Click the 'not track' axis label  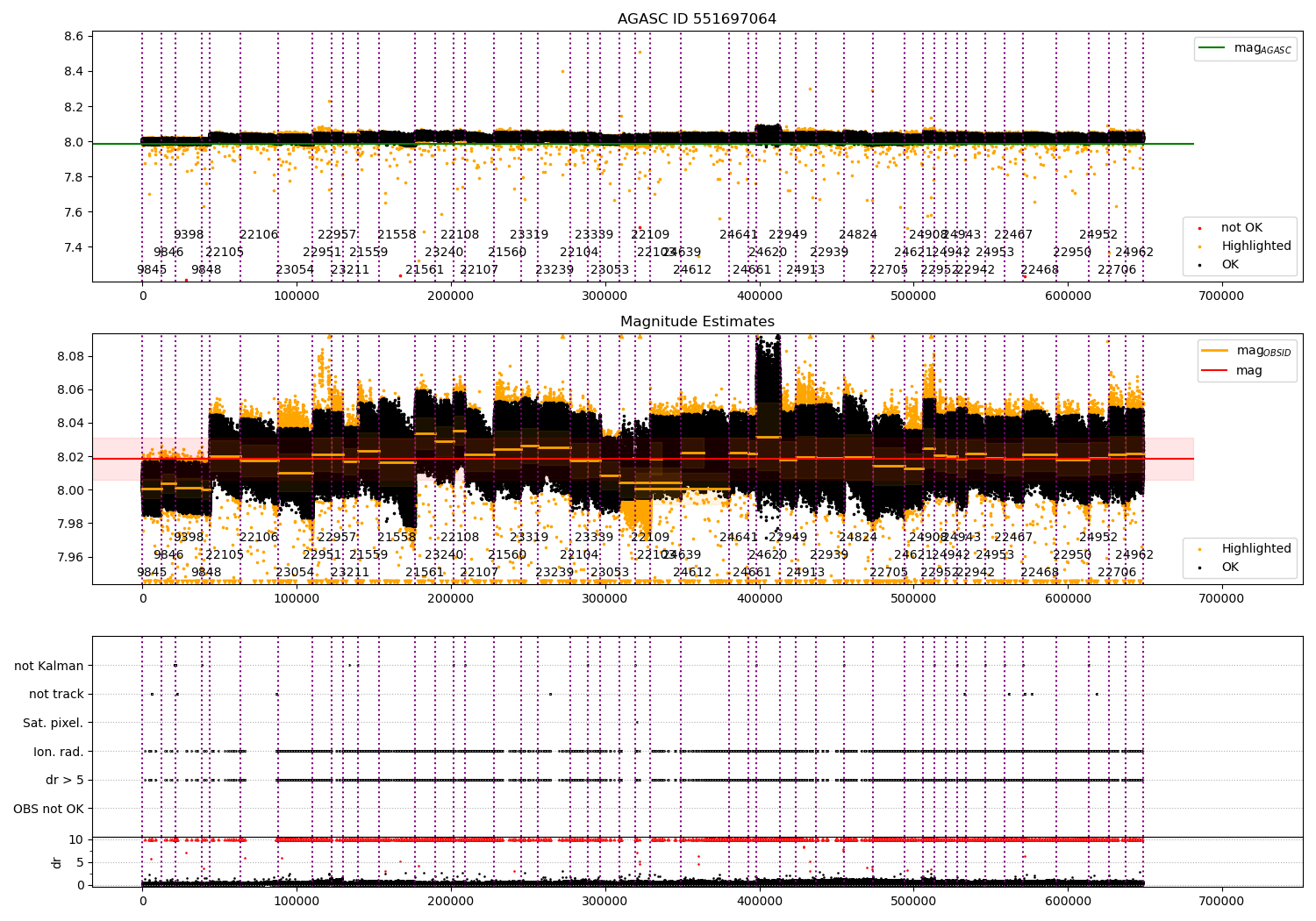pyautogui.click(x=56, y=694)
